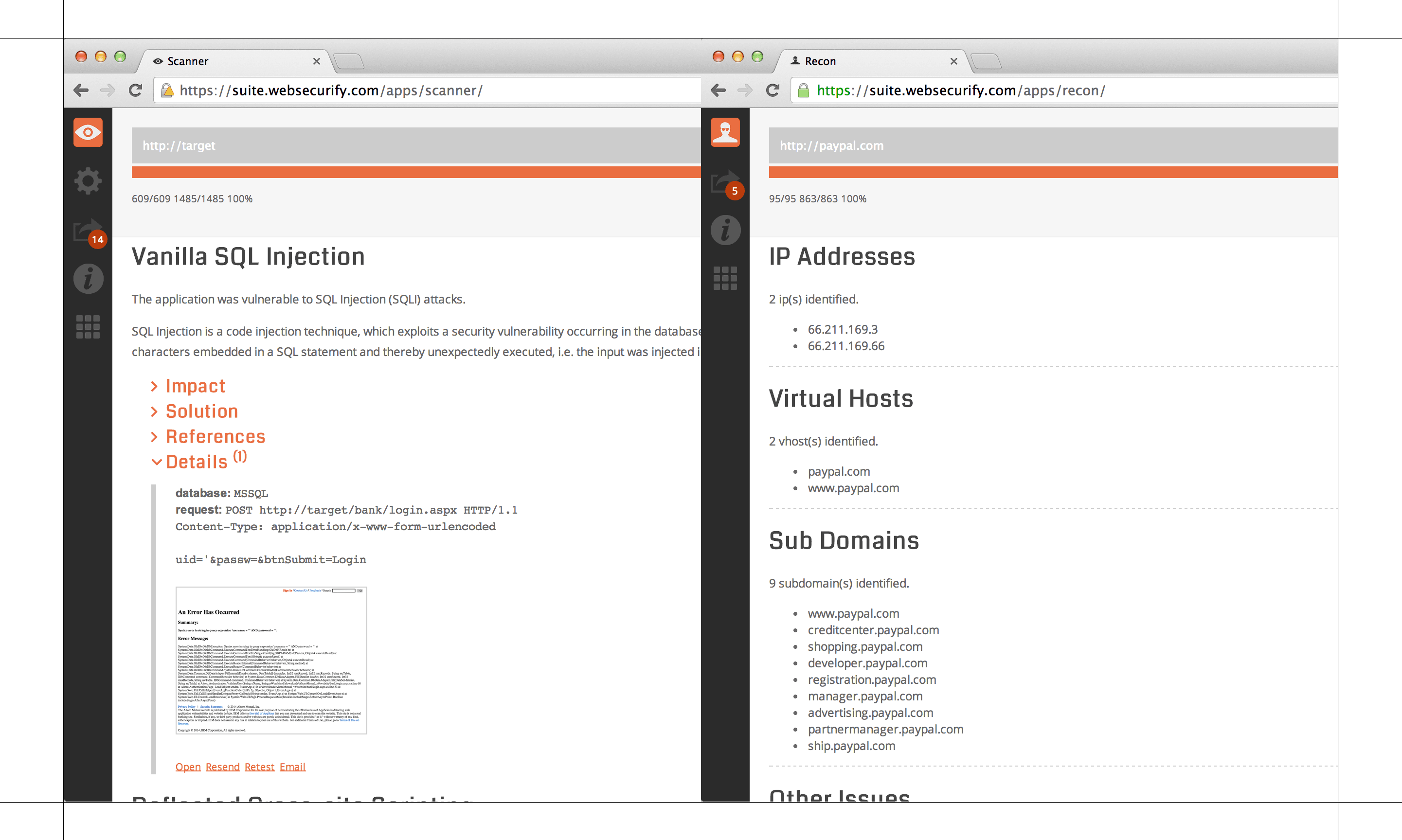The image size is (1402, 840).
Task: Open new tab in Scanner window
Action: pyautogui.click(x=349, y=61)
